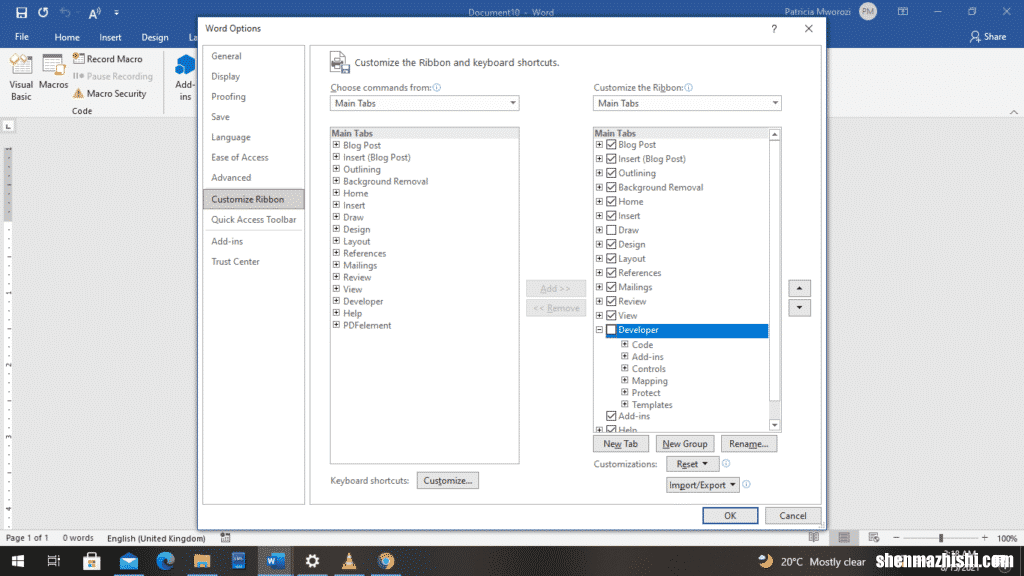Screen dimensions: 1024x576
Task: Open Microsoft Store from taskbar
Action: (x=91, y=561)
